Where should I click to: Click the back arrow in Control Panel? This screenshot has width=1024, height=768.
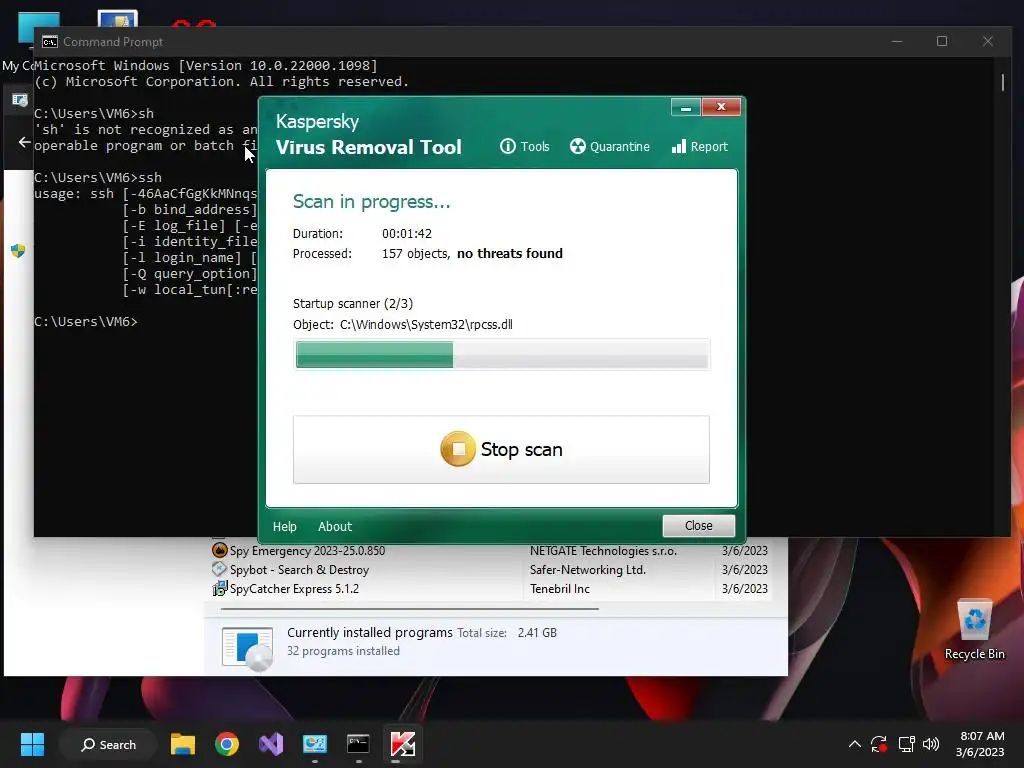pos(24,142)
